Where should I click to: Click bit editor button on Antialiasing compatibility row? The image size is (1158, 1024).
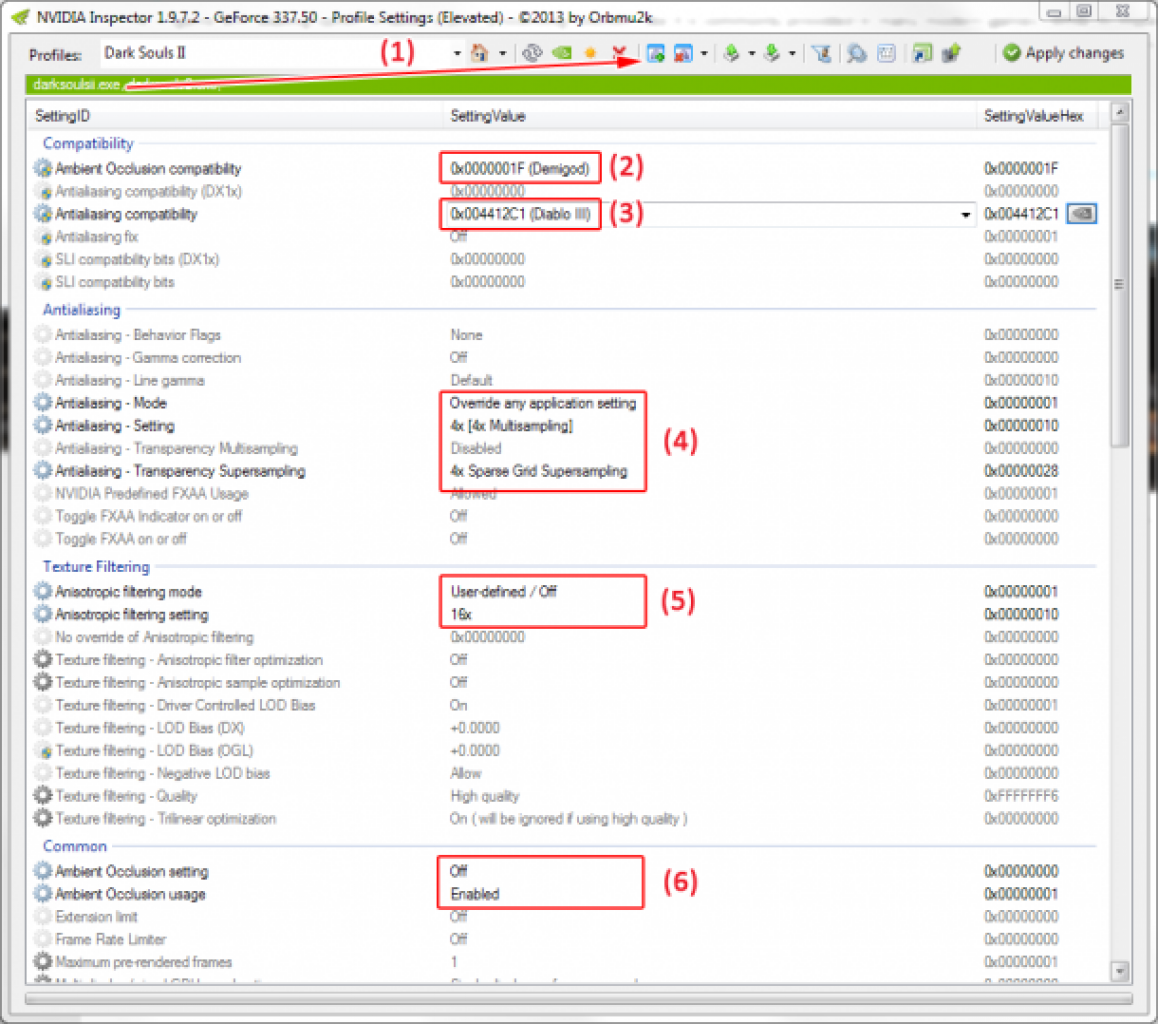tap(1082, 214)
